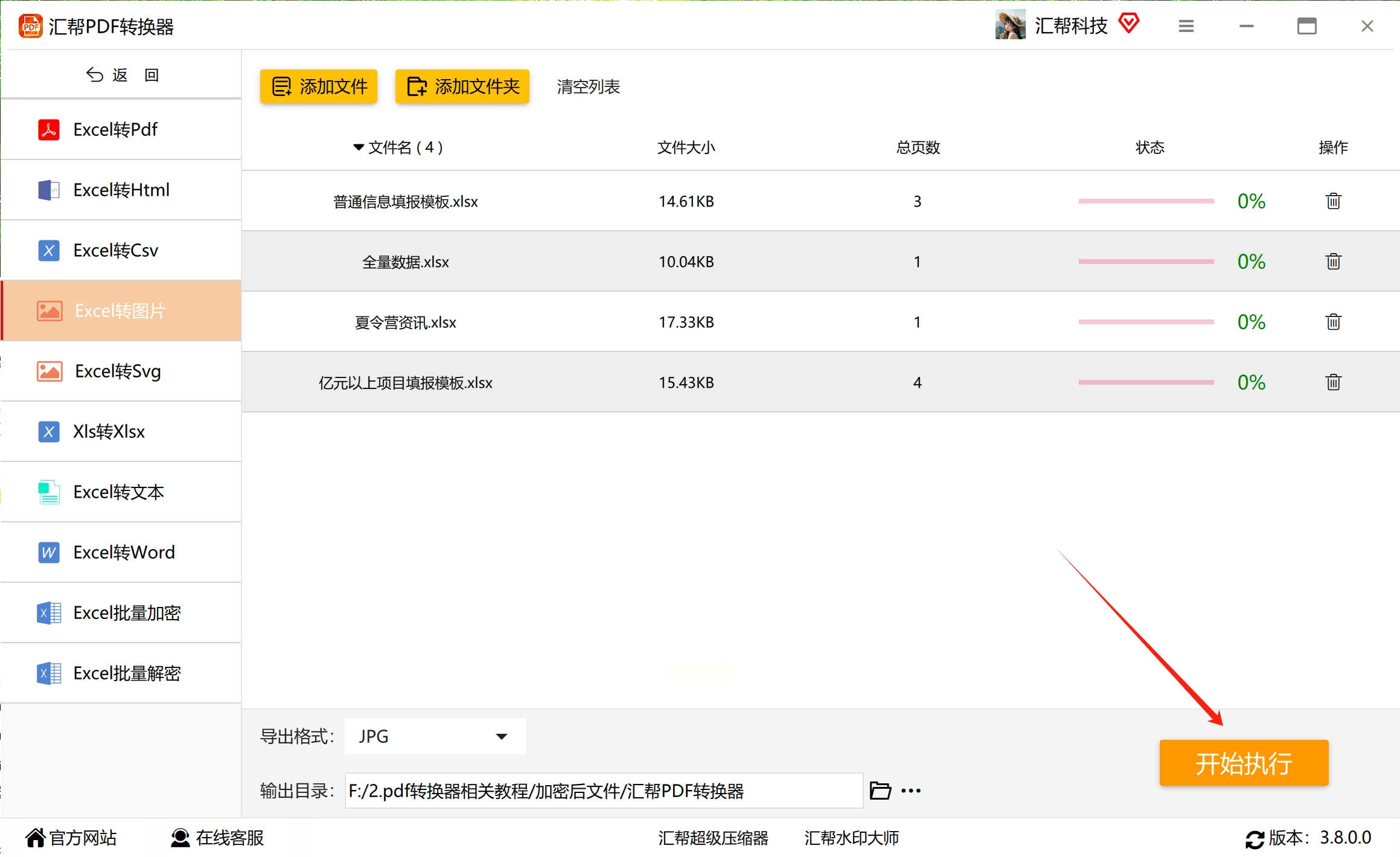Remove 全量数据.xlsx using trash icon
The width and height of the screenshot is (1400, 857).
1333,262
